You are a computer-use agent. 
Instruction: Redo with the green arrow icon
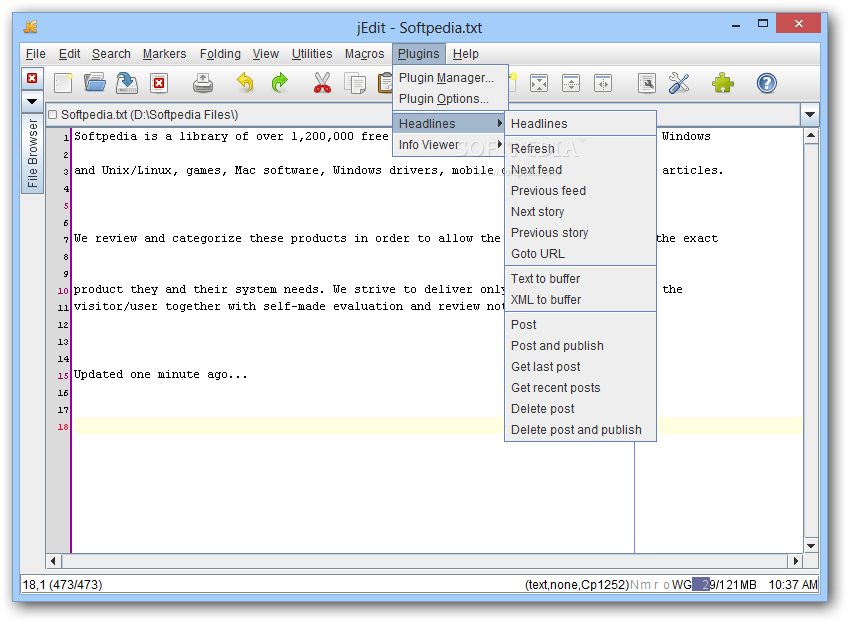click(x=279, y=83)
